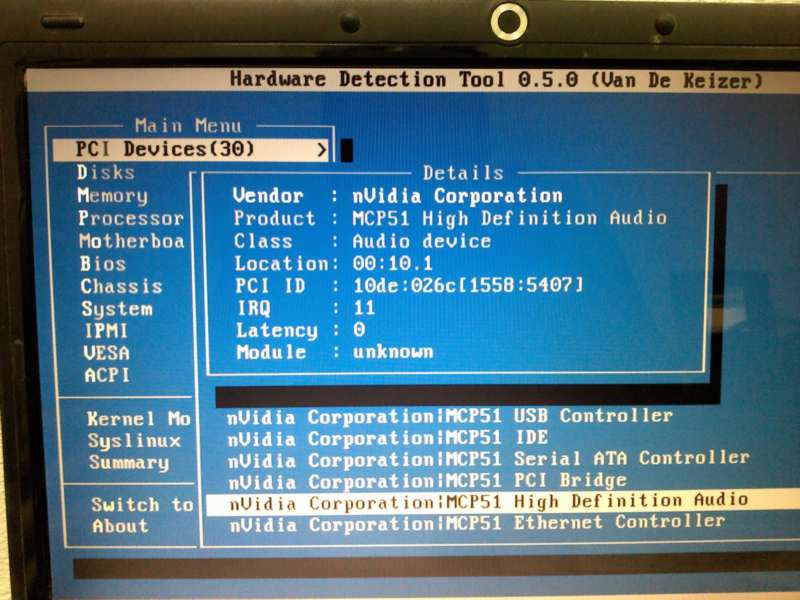
Task: Open the Bios information entry
Action: tap(103, 265)
